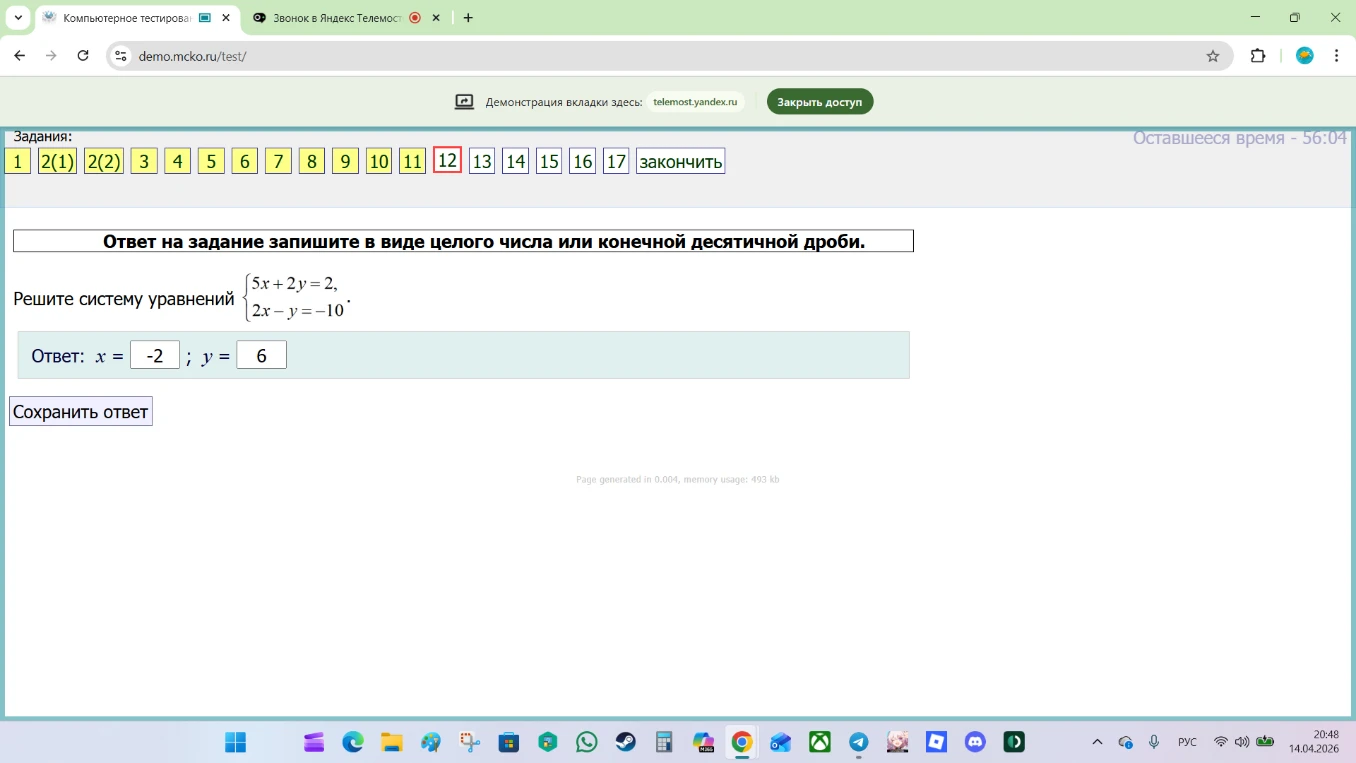This screenshot has height=763, width=1356.
Task: Bookmark this page with the star icon
Action: 1213,56
